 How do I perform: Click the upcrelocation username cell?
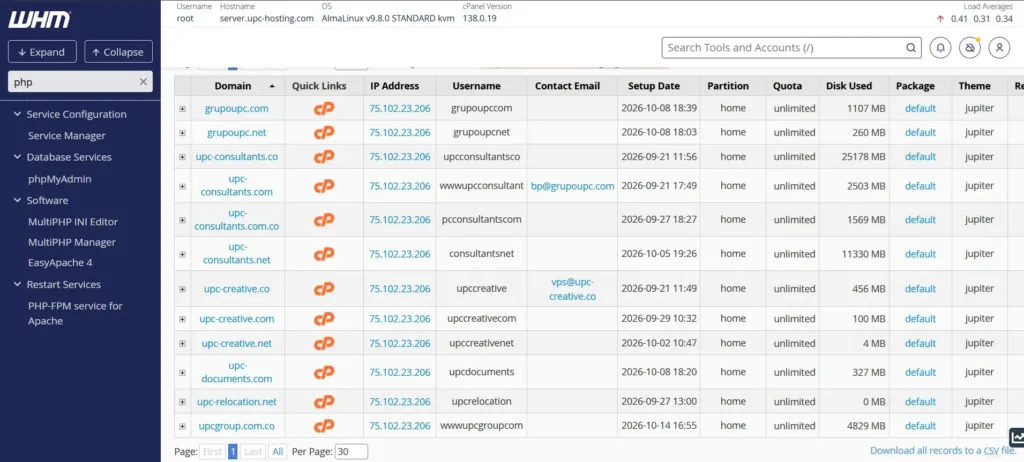click(481, 402)
